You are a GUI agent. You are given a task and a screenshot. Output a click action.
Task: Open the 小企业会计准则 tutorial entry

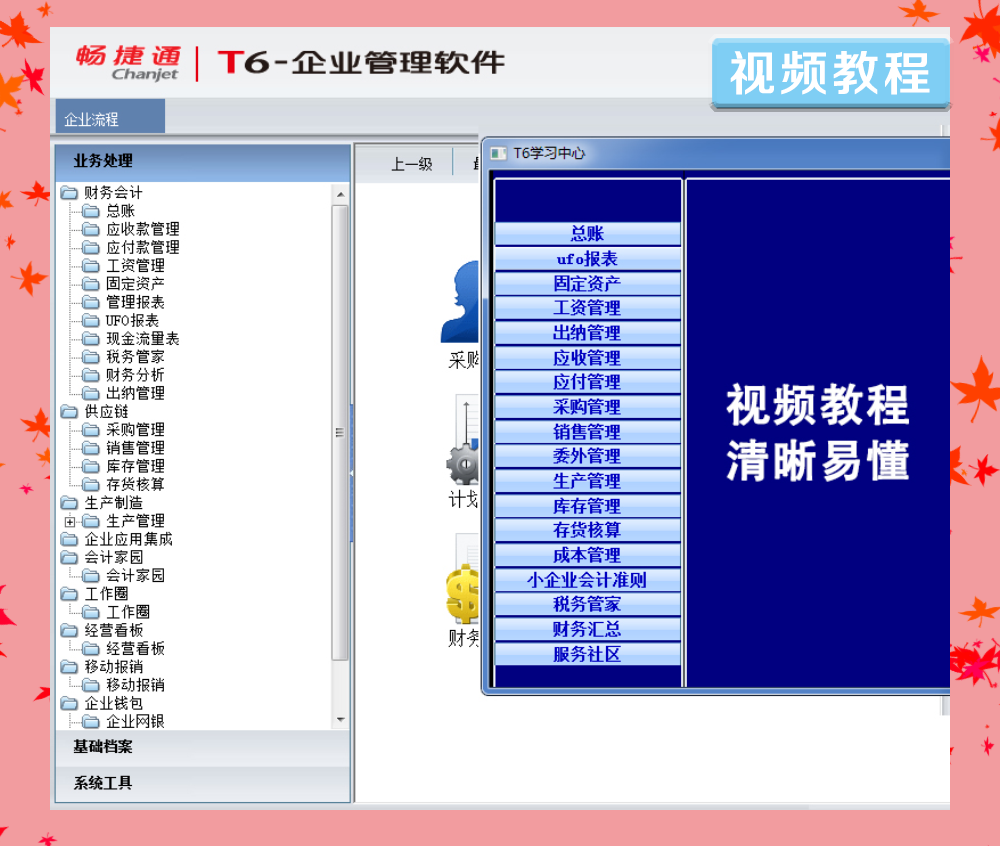click(x=587, y=580)
